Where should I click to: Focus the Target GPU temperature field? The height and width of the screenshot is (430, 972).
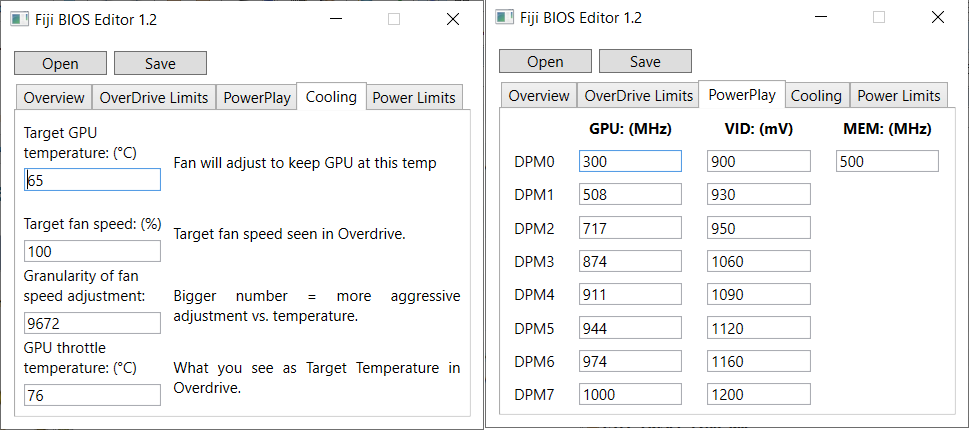(92, 180)
